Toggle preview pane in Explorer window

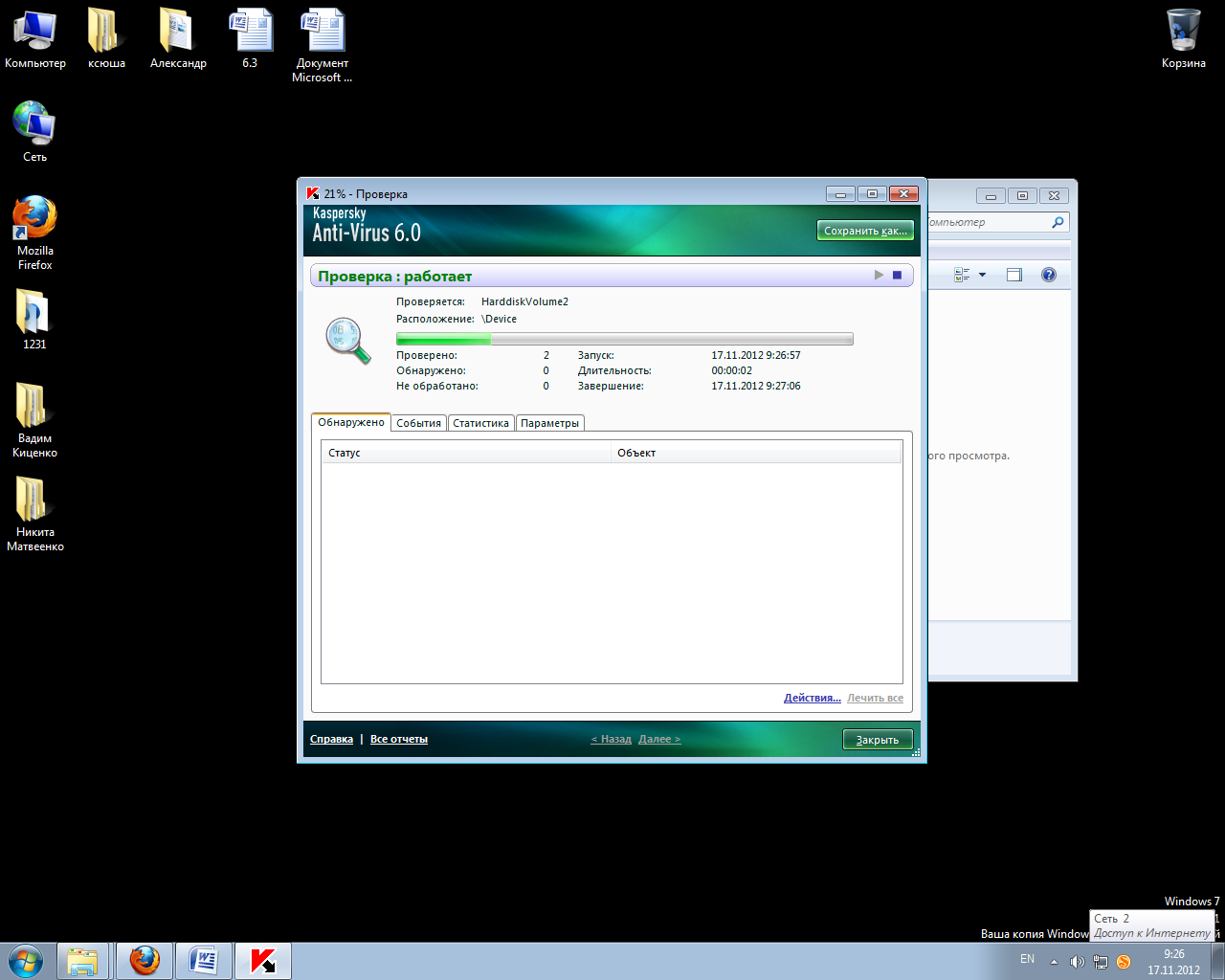pos(1014,275)
